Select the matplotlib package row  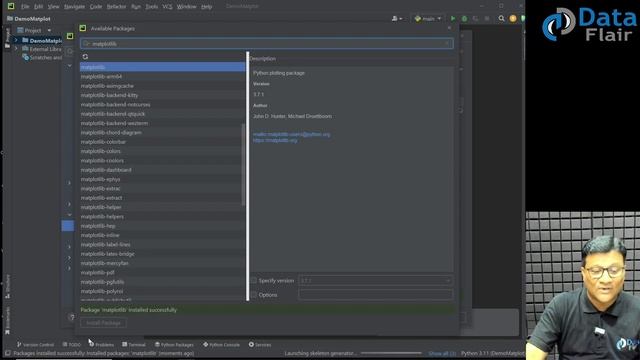click(162, 67)
